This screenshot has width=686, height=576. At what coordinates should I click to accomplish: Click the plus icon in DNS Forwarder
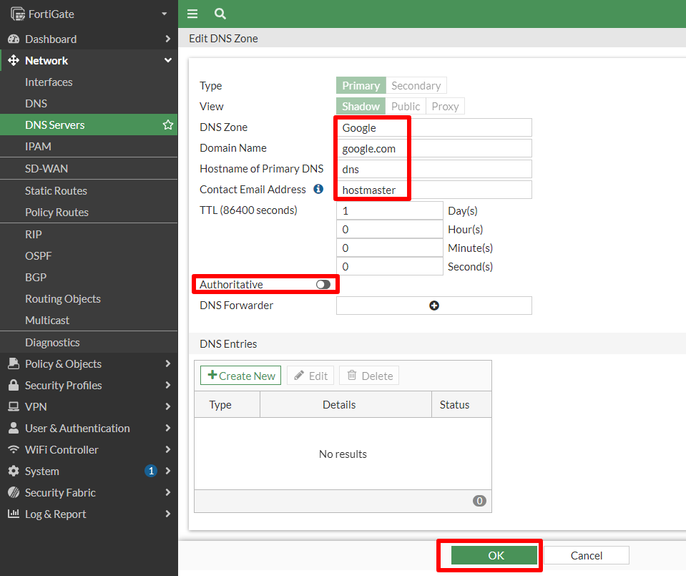434,306
